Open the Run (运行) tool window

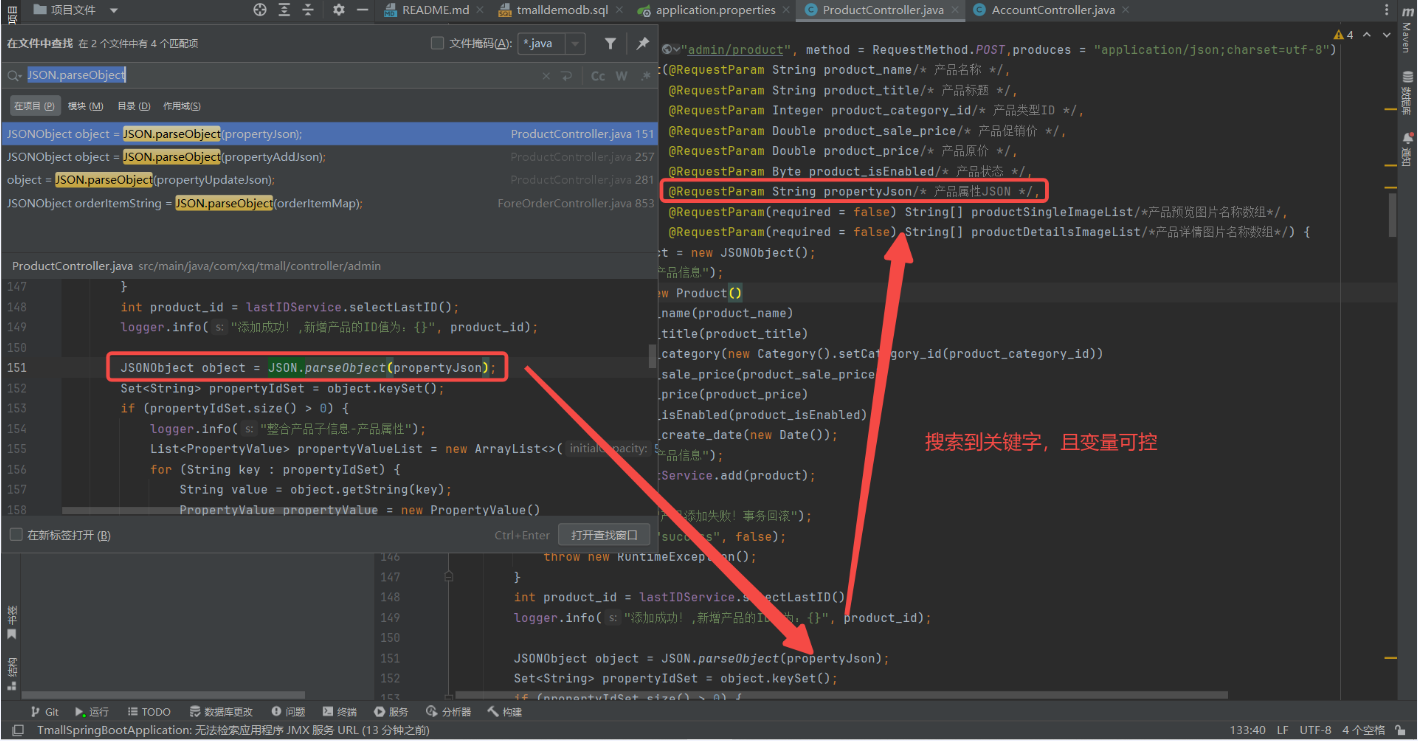[x=92, y=712]
